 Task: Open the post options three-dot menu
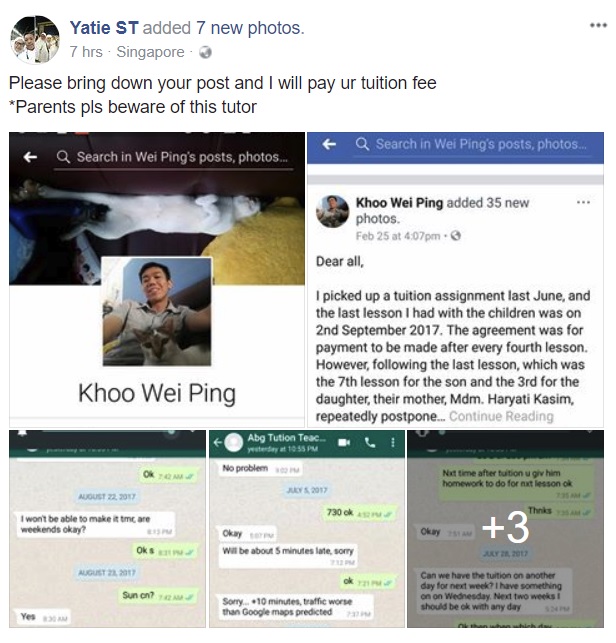598,25
